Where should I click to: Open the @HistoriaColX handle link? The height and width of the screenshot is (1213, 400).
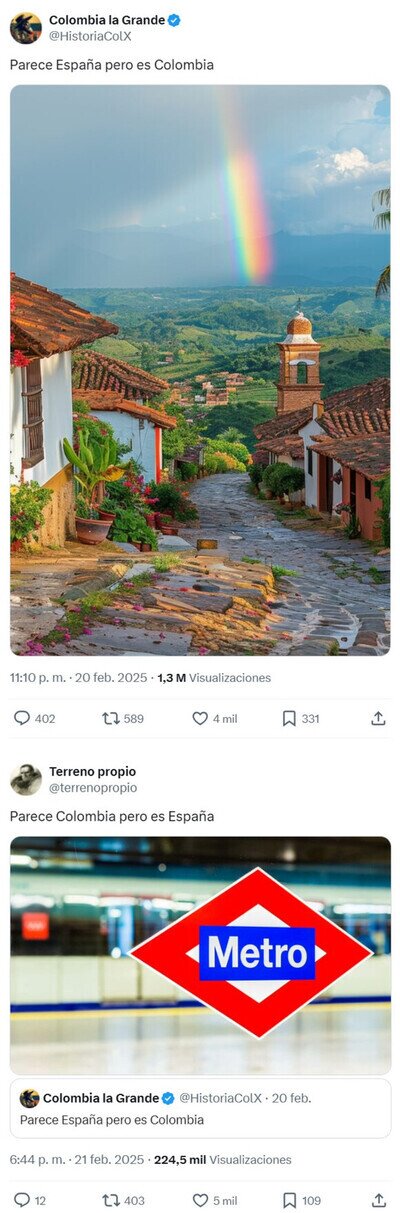point(90,36)
